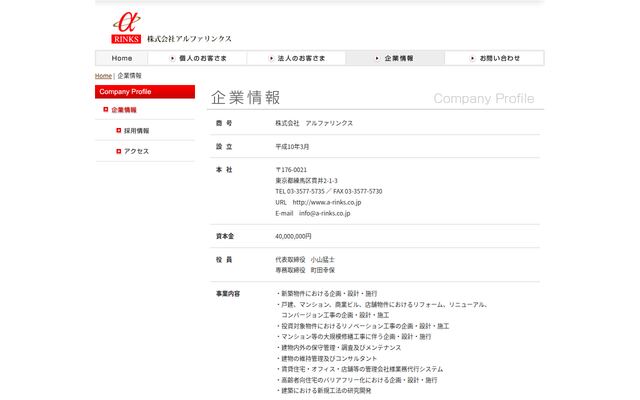The image size is (640, 400).
Task: Select the 企業情報 navigation tab
Action: coord(395,58)
